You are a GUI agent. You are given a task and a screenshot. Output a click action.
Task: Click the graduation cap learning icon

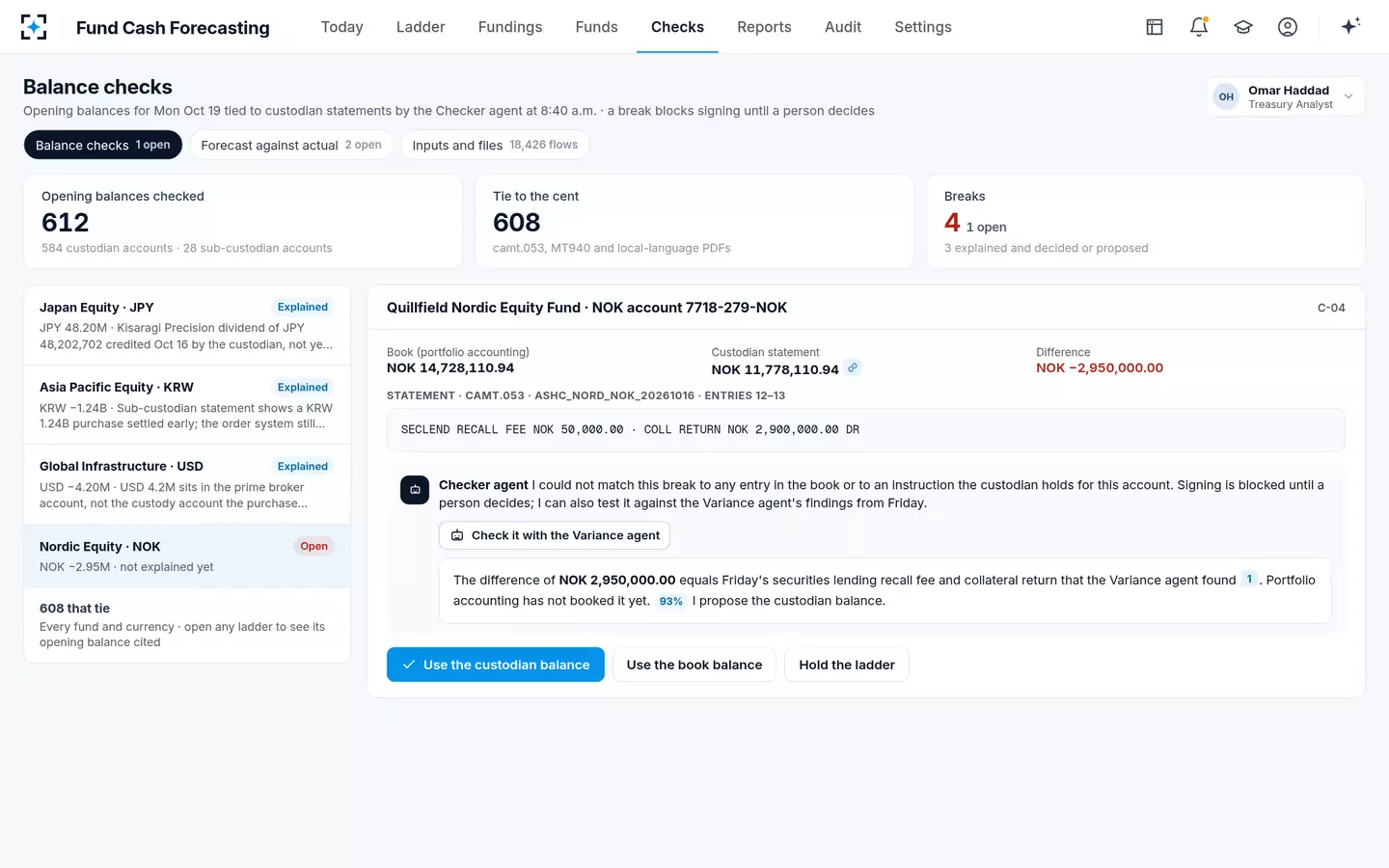coord(1243,27)
